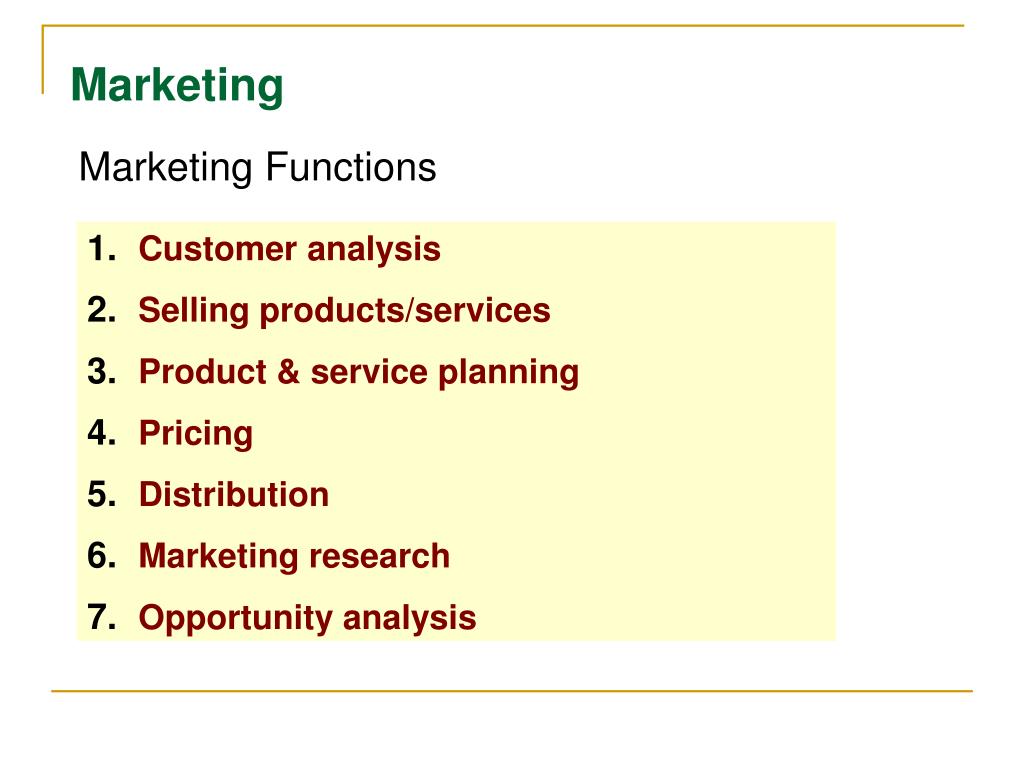Click the list number 4
The width and height of the screenshot is (1024, 768).
click(101, 433)
